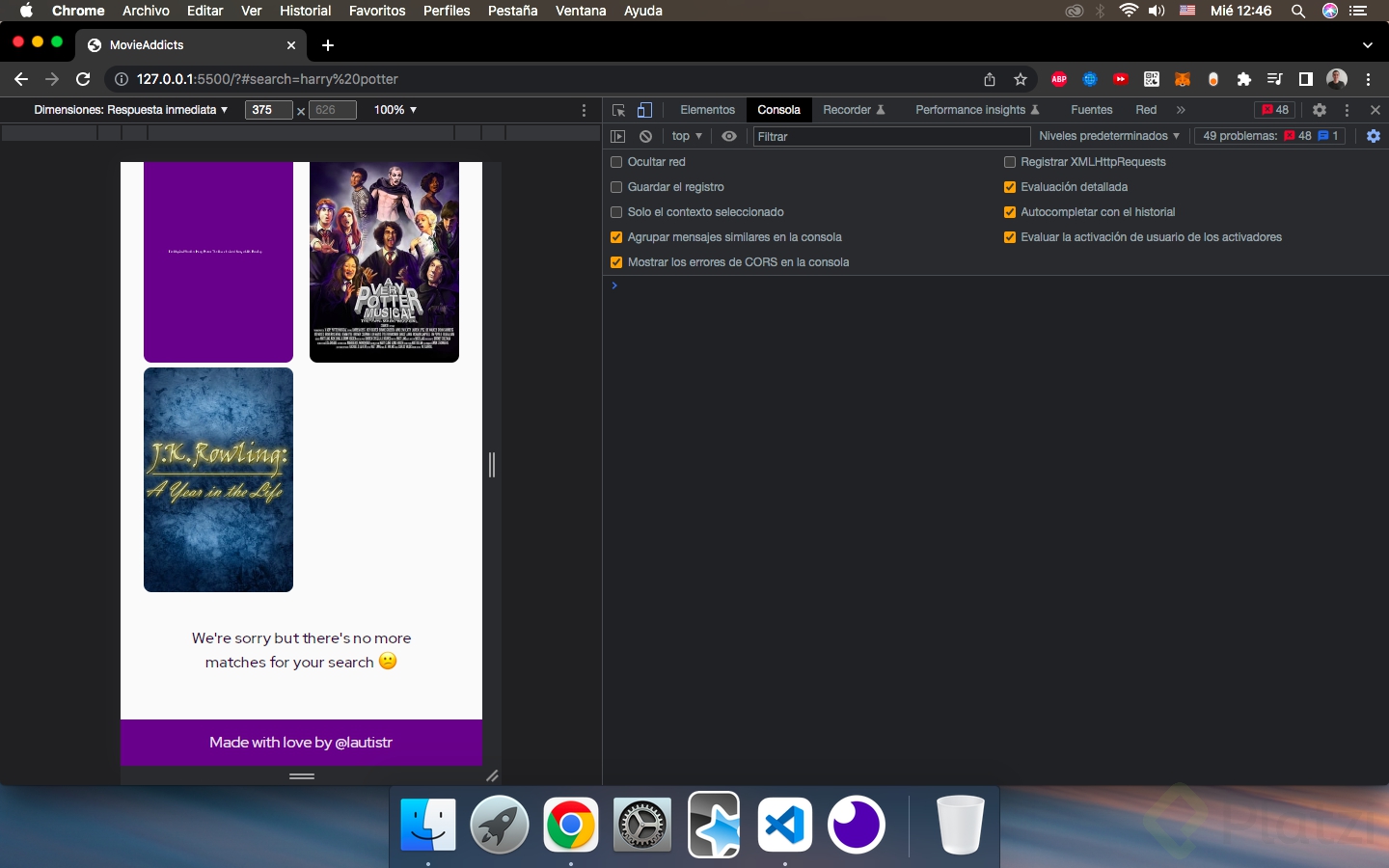The height and width of the screenshot is (868, 1389).
Task: Create a live expression with the eye
Action: (729, 136)
